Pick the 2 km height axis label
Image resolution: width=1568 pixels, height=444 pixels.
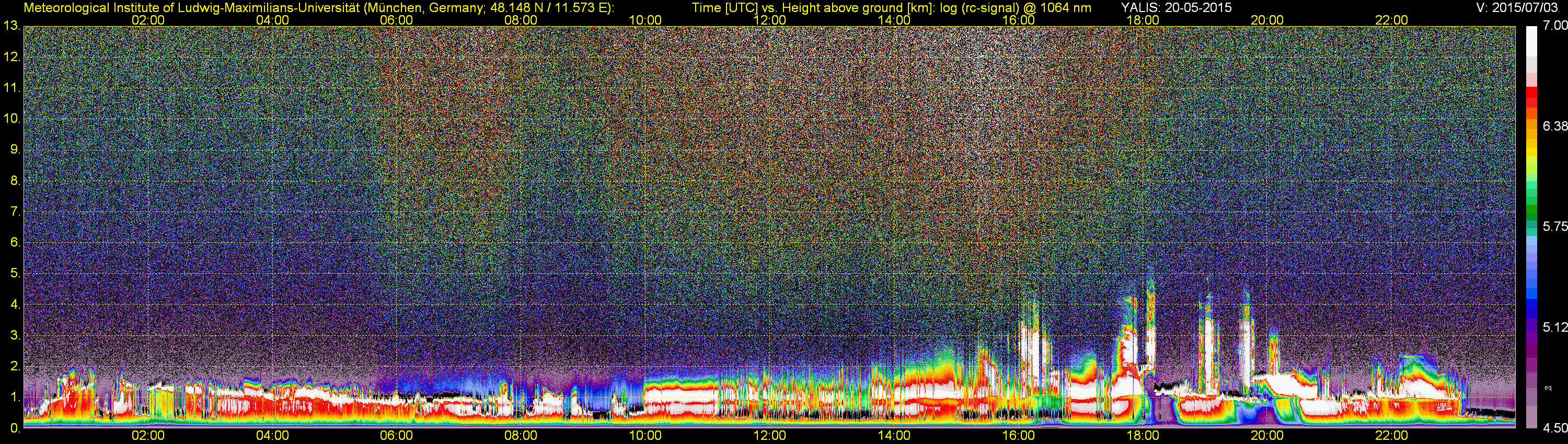tap(15, 366)
